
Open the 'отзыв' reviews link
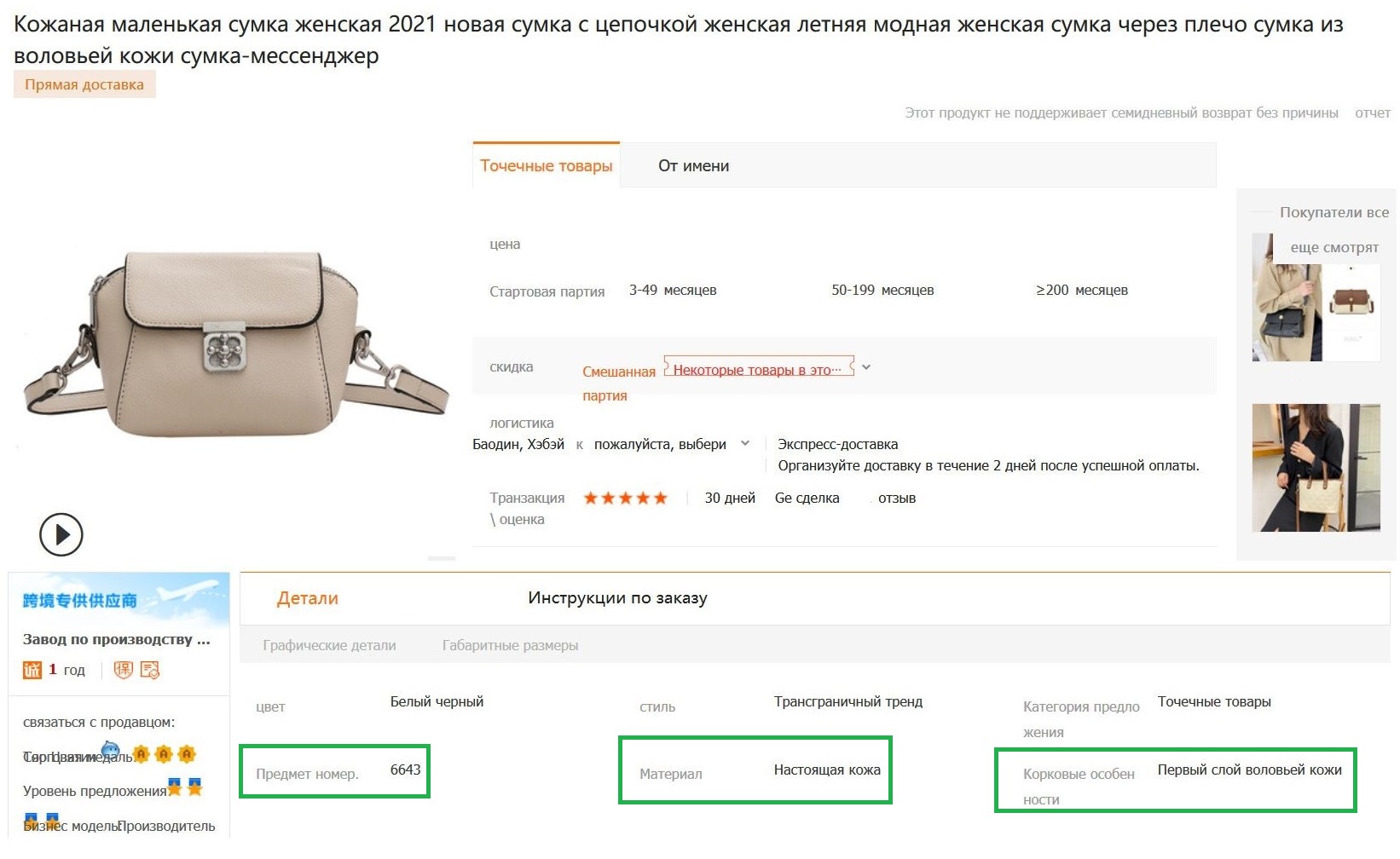tap(897, 499)
